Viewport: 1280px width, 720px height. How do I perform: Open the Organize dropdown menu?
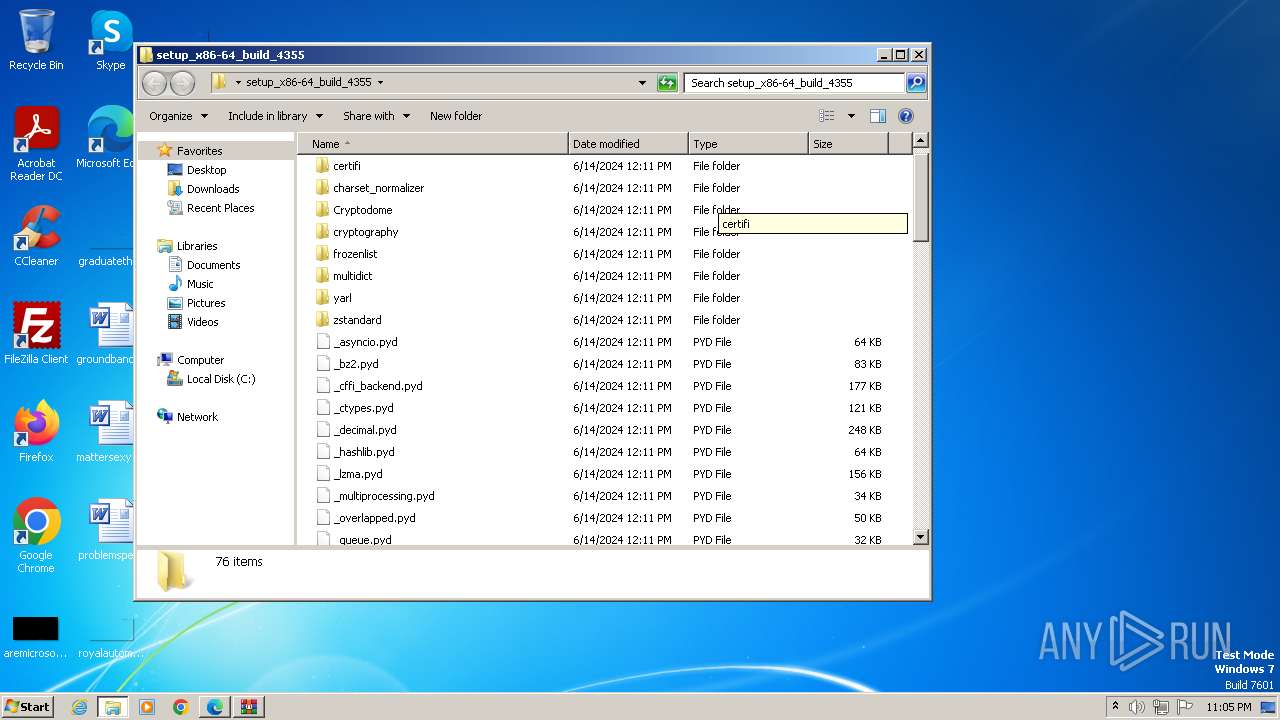point(179,116)
